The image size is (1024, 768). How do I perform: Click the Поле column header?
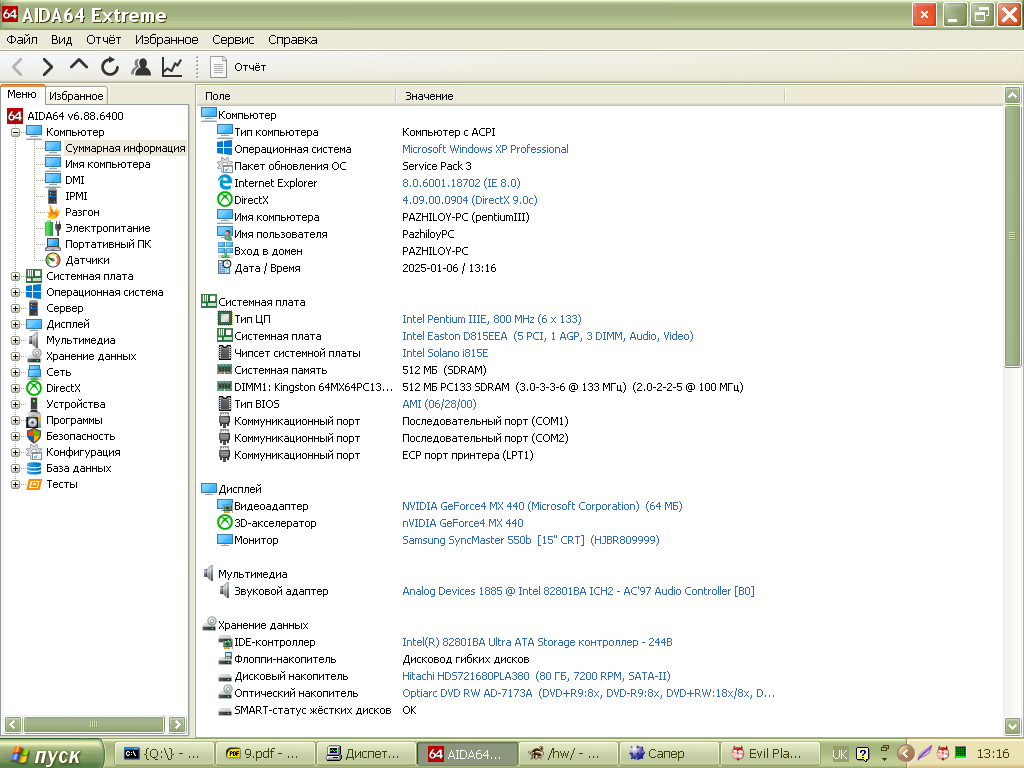coord(296,96)
